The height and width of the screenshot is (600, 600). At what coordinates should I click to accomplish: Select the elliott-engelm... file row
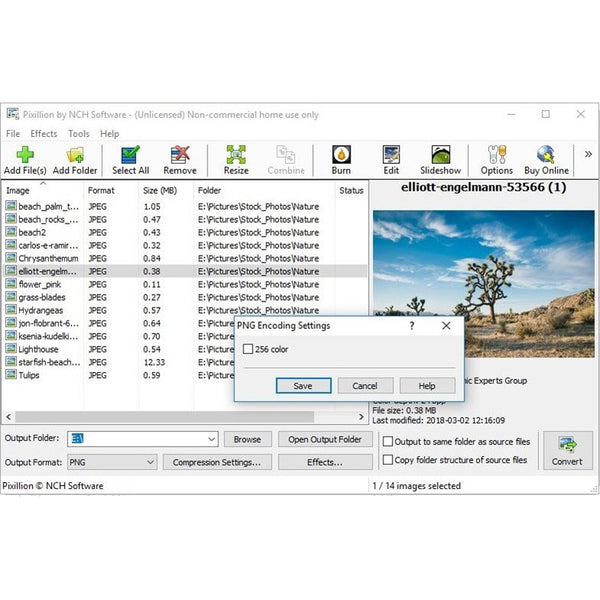(185, 271)
